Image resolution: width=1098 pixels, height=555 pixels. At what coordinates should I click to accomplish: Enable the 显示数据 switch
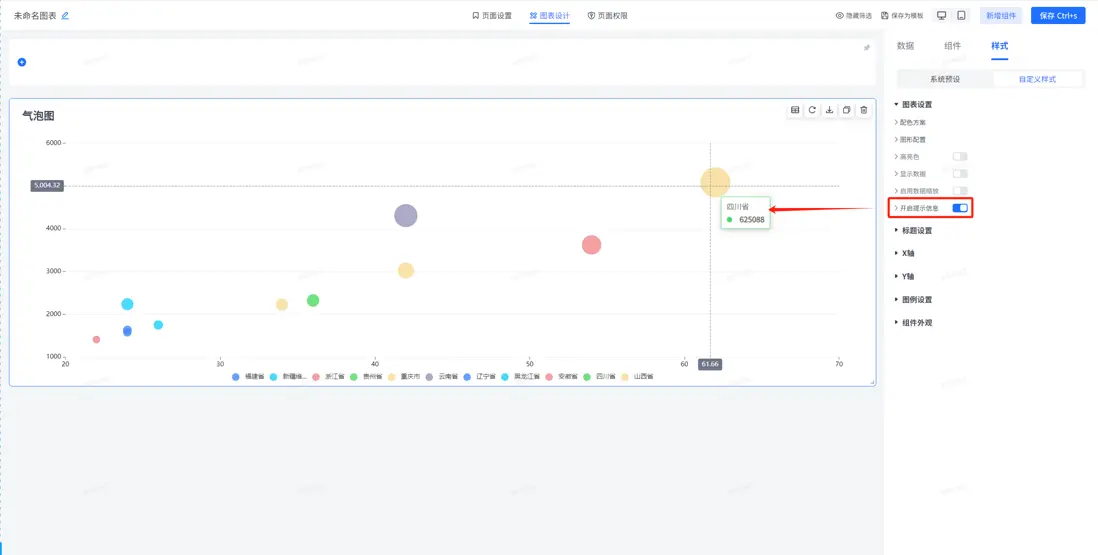pyautogui.click(x=960, y=174)
